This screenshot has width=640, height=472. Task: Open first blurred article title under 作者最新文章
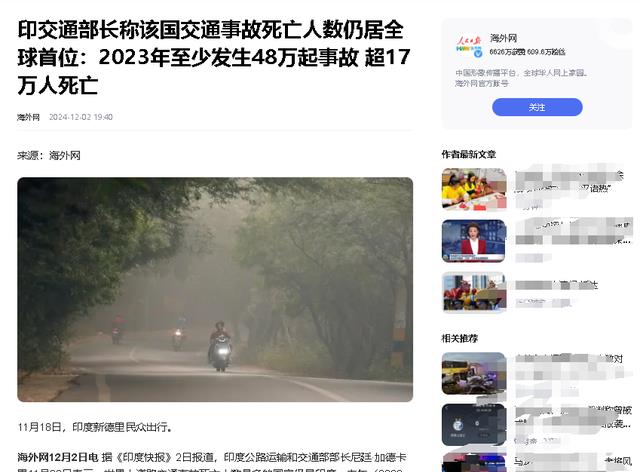[x=569, y=182]
